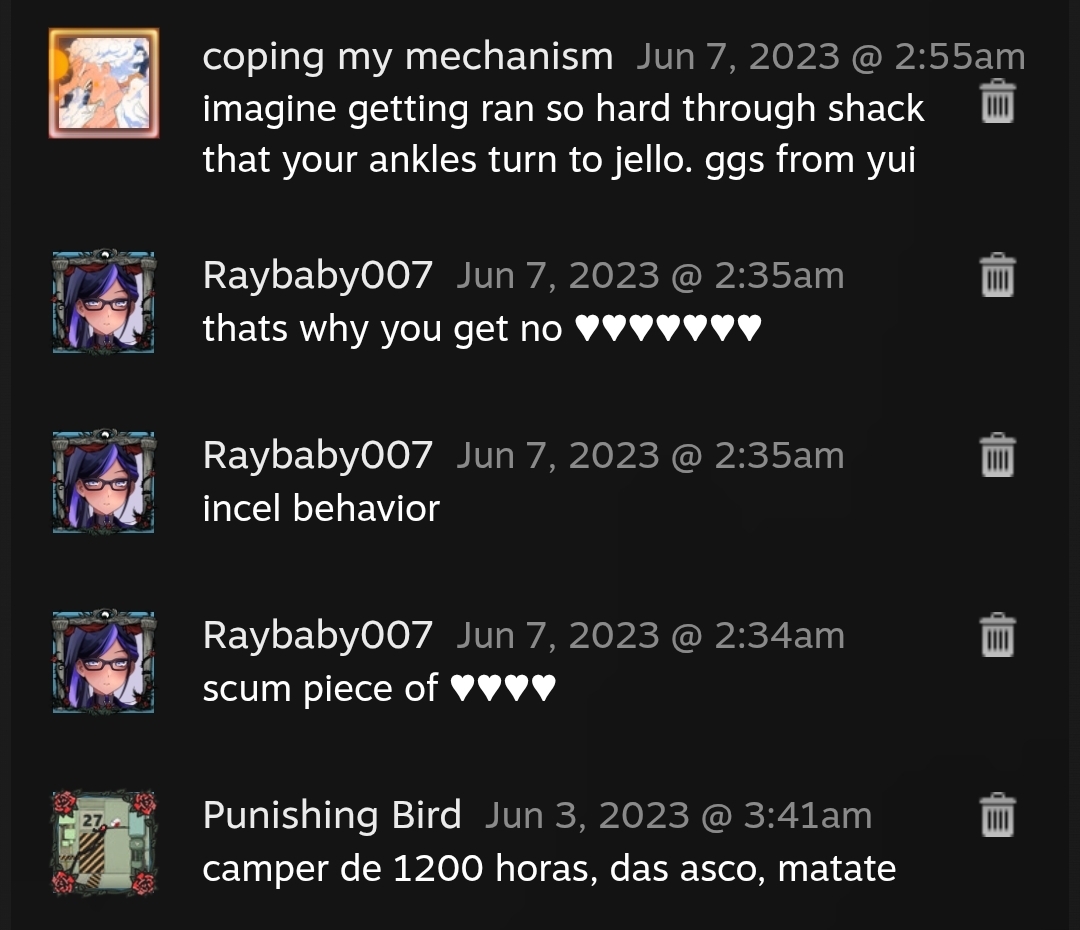This screenshot has height=930, width=1080.
Task: Delete the "incel behavior" comment
Action: (x=997, y=455)
